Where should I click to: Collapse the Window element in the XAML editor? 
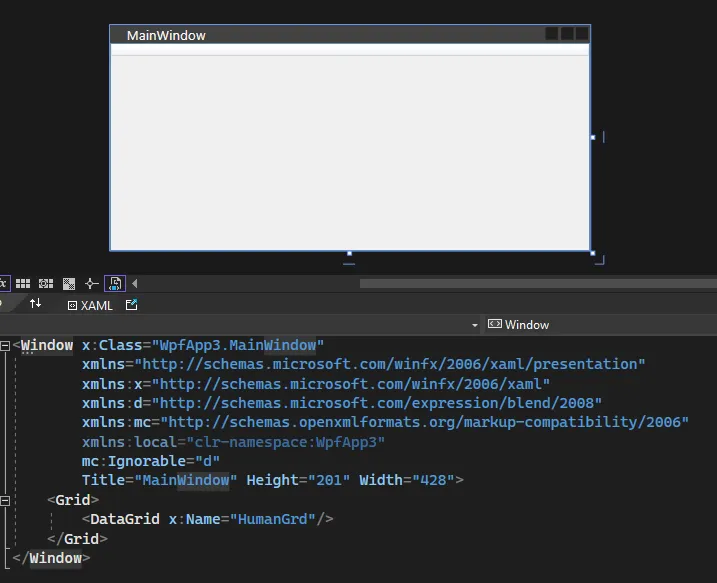point(5,346)
